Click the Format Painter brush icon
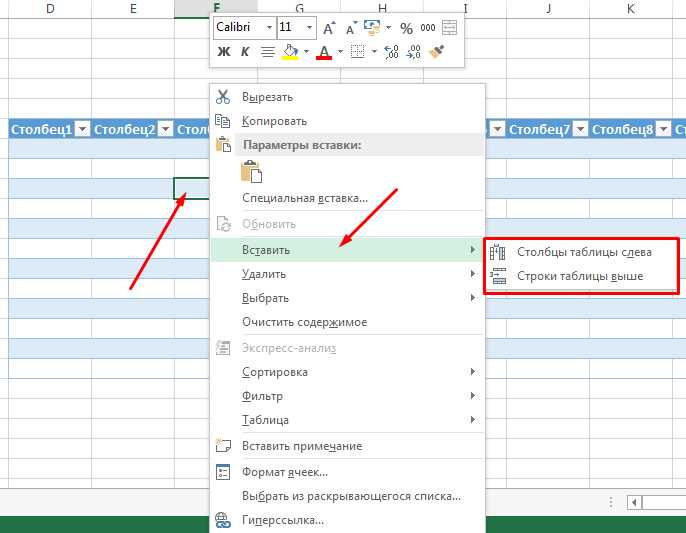The image size is (686, 533). coord(437,52)
